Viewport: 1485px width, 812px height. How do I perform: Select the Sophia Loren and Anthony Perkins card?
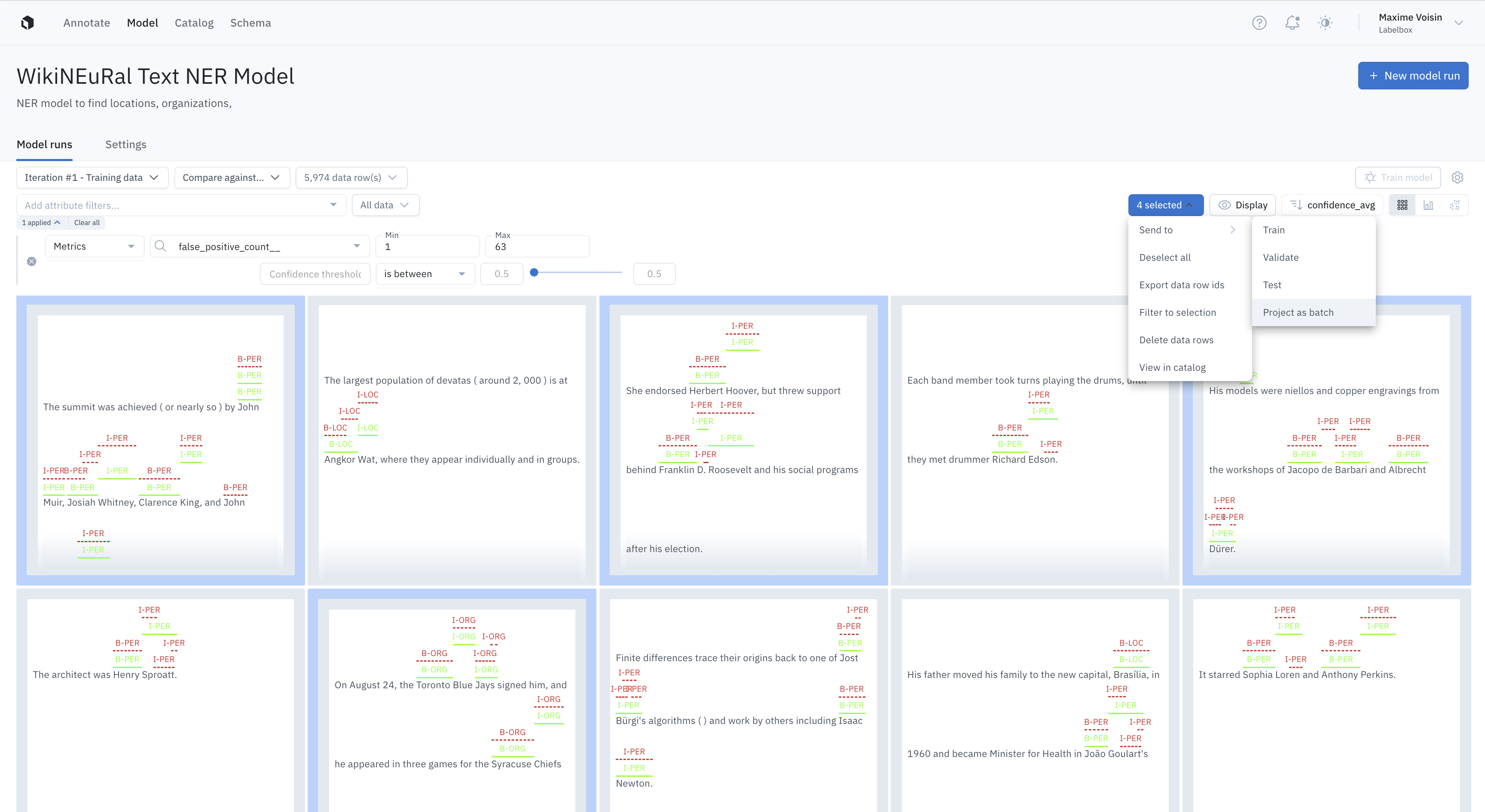pyautogui.click(x=1326, y=701)
